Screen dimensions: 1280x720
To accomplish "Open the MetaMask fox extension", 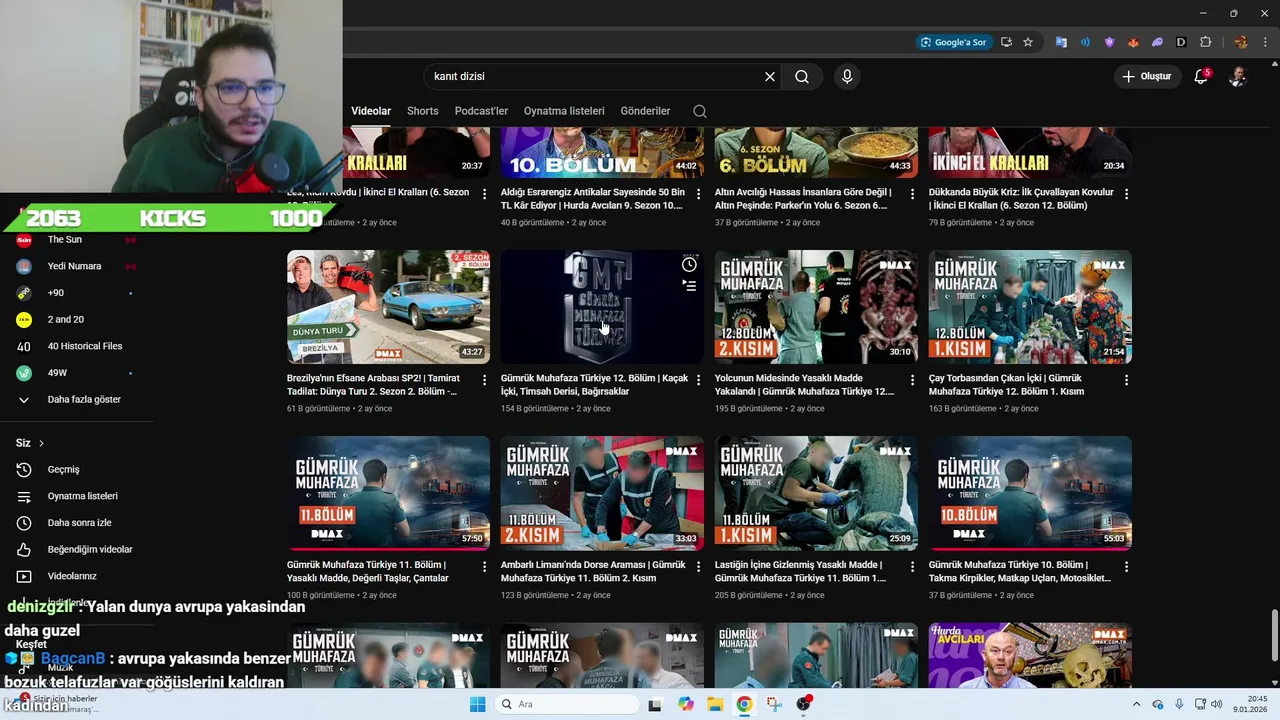I will click(x=1133, y=42).
